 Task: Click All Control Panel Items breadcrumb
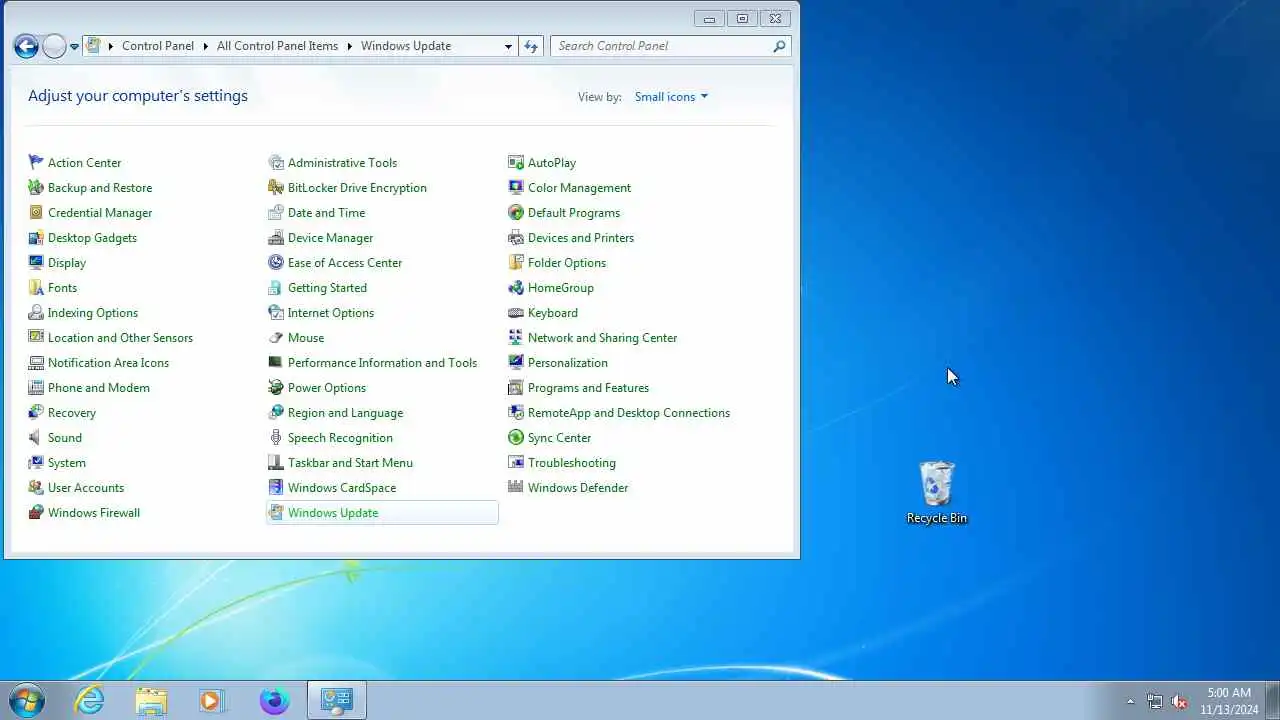click(x=277, y=46)
